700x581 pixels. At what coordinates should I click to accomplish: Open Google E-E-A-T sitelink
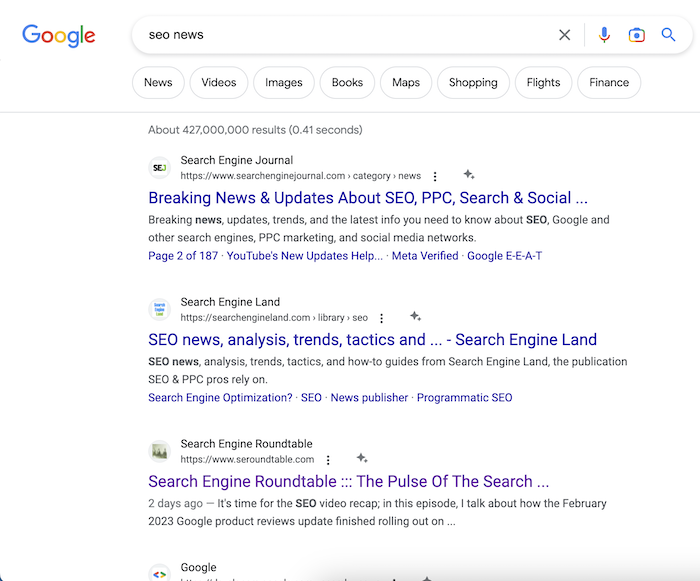point(504,256)
